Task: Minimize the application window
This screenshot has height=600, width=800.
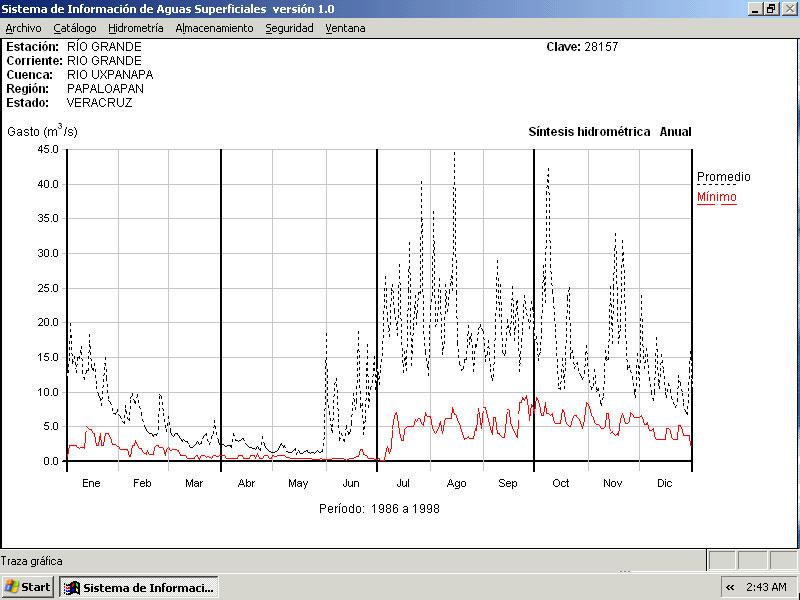Action: coord(755,8)
